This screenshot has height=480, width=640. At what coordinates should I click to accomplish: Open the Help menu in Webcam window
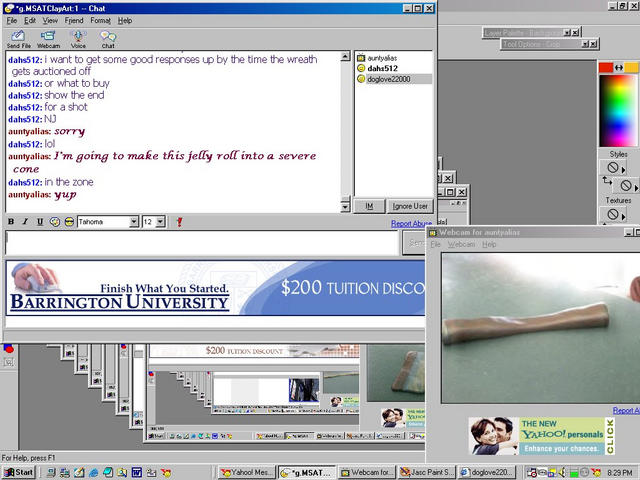click(x=489, y=244)
